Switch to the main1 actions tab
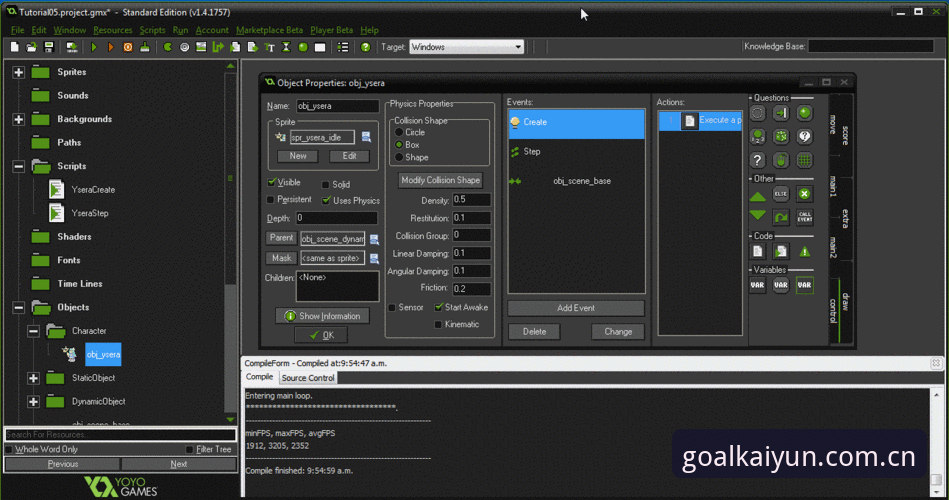Viewport: 949px width, 500px height. click(833, 186)
